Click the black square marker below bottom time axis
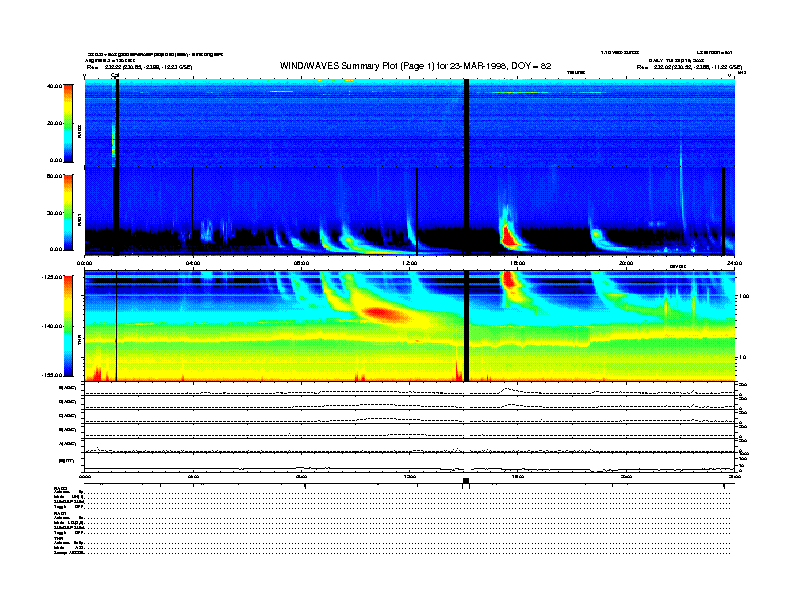This screenshot has height=612, width=792. pyautogui.click(x=466, y=481)
